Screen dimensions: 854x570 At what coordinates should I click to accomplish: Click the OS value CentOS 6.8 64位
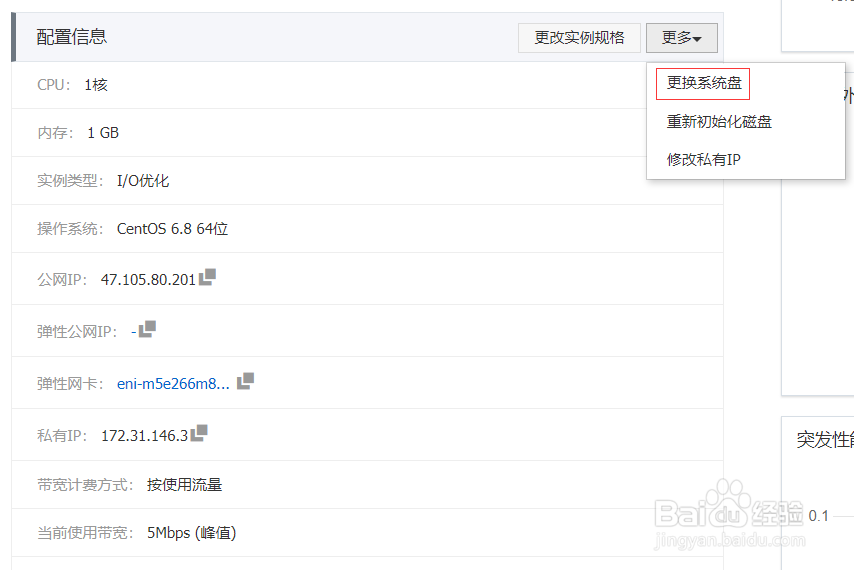[x=172, y=229]
